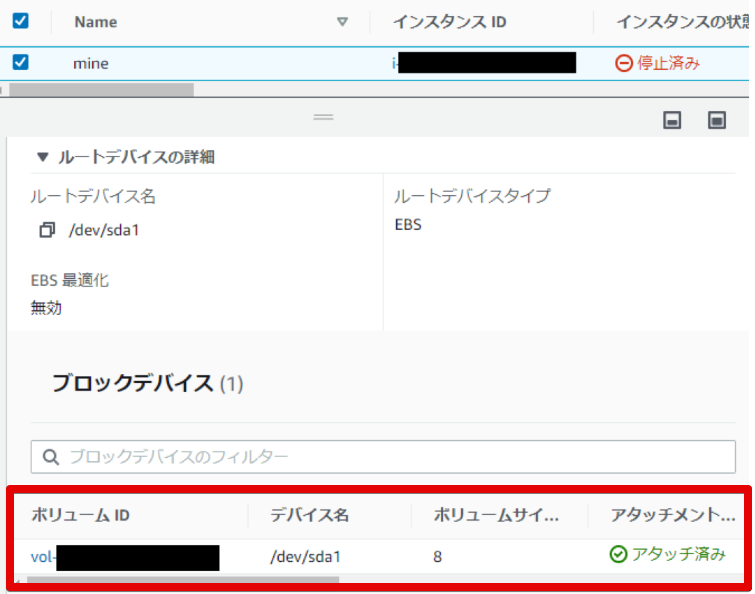755x594 pixels.
Task: Click the 停止済み stopped status
Action: [x=668, y=63]
